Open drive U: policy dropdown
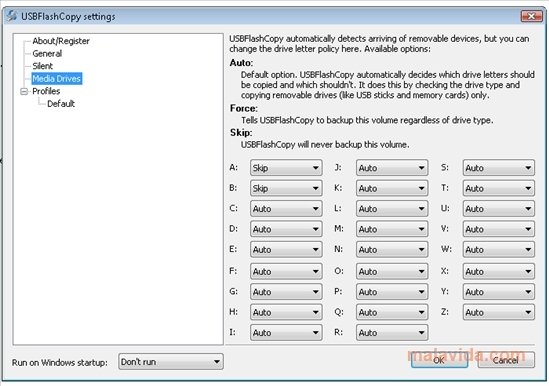 [x=499, y=208]
